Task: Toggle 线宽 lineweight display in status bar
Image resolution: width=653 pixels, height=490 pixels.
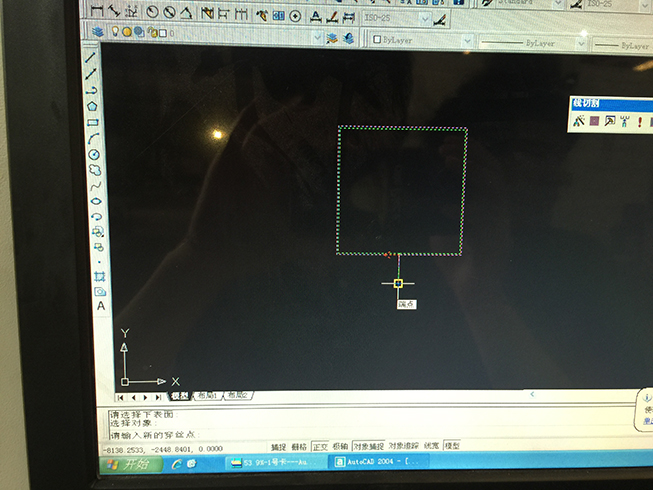Action: pos(431,447)
